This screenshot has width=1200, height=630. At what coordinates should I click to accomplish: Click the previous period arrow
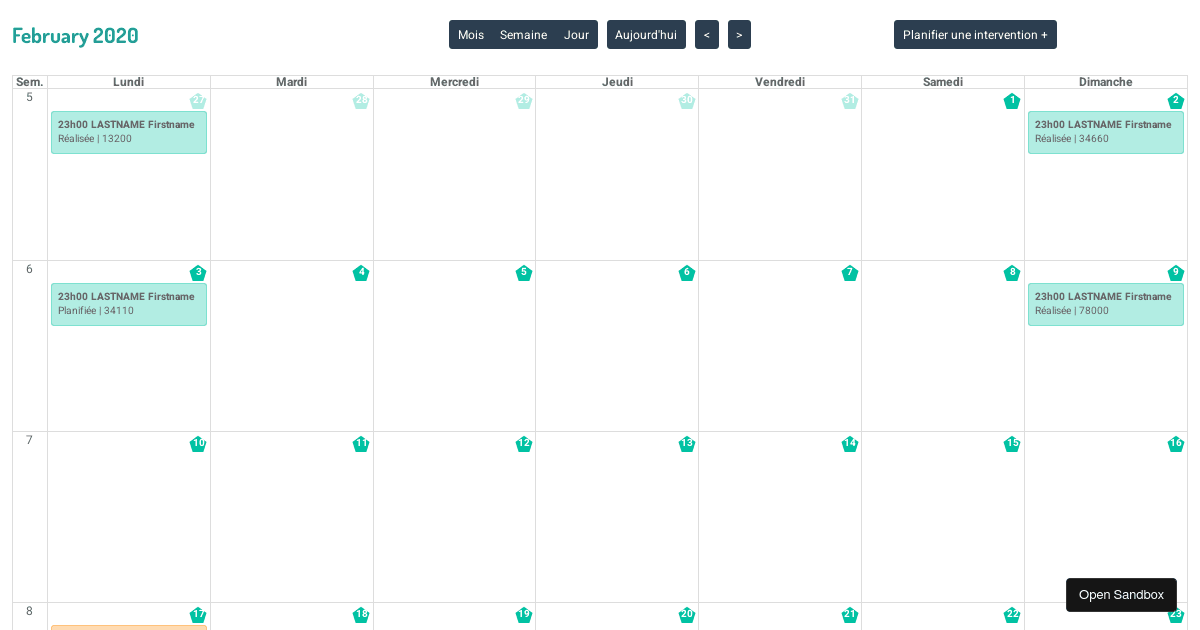point(707,34)
